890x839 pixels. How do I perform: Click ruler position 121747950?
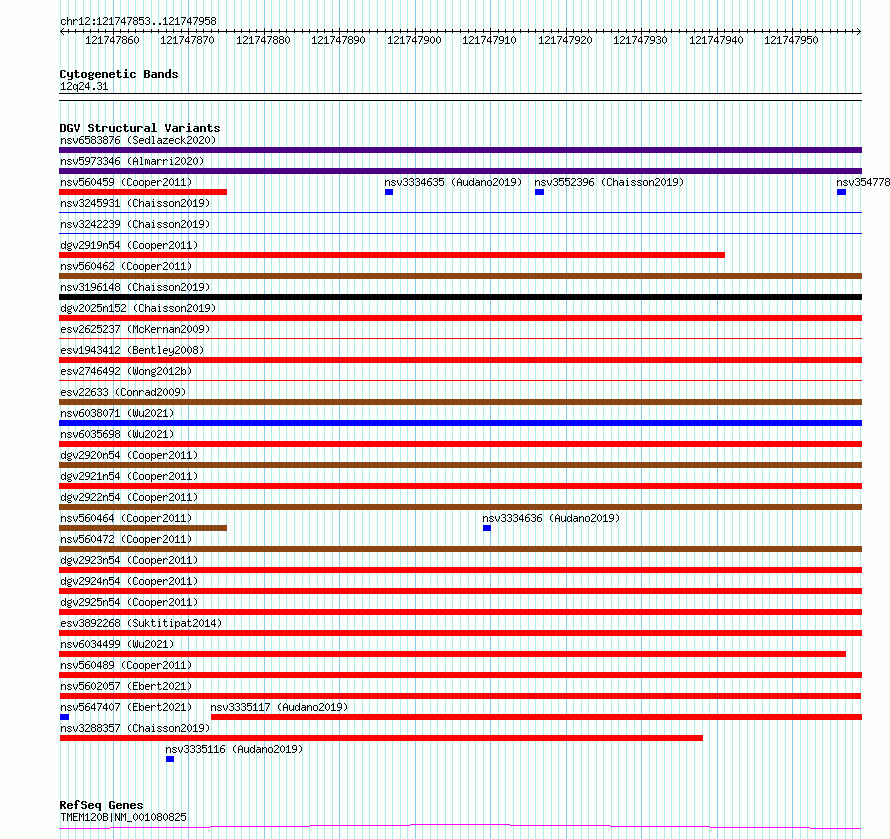791,40
